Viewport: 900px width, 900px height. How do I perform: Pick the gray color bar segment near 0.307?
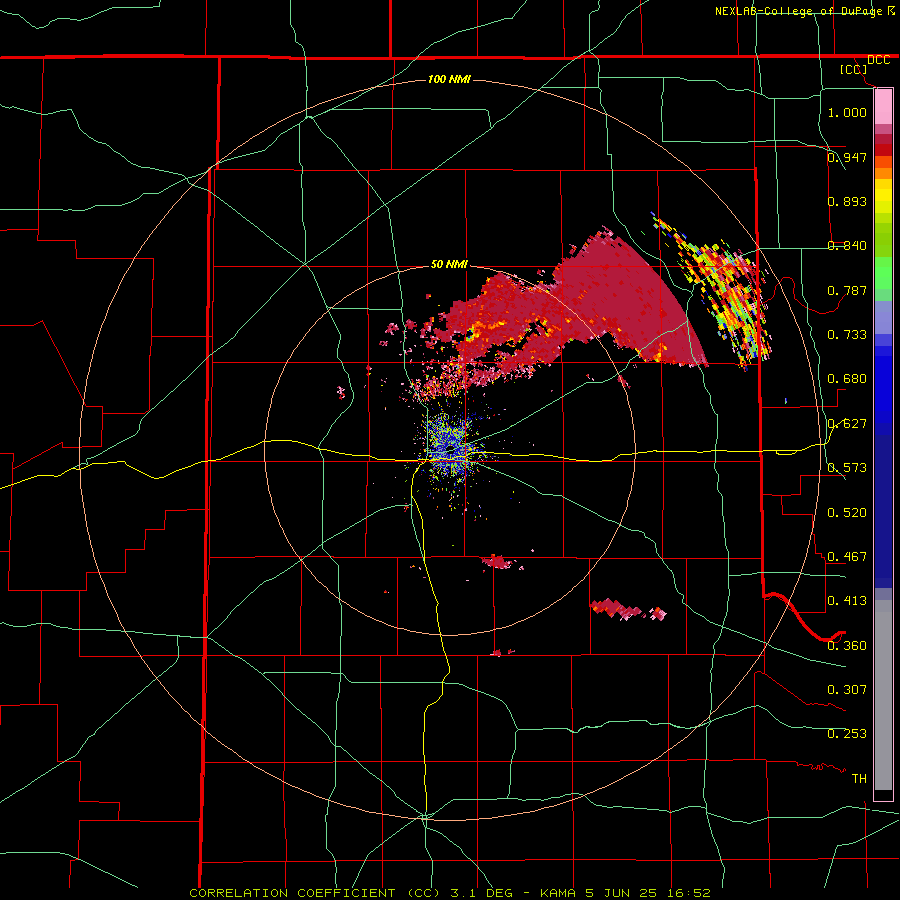pos(883,695)
